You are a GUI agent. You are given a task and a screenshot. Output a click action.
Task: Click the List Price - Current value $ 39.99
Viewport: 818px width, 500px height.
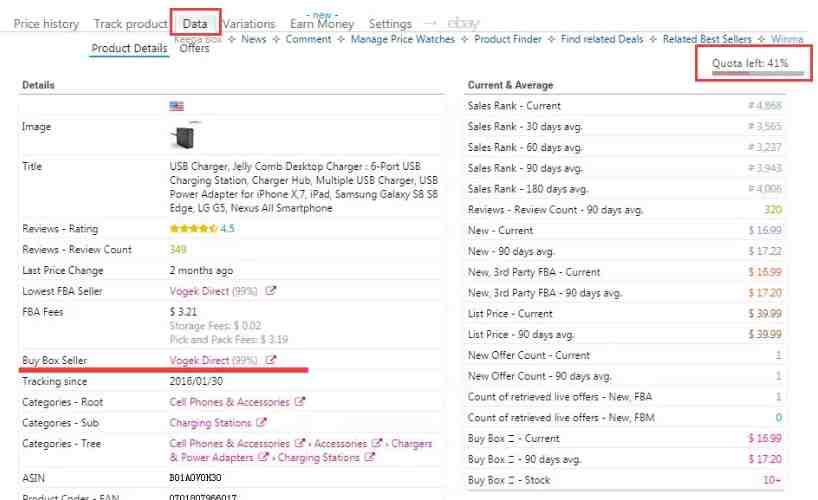click(765, 314)
